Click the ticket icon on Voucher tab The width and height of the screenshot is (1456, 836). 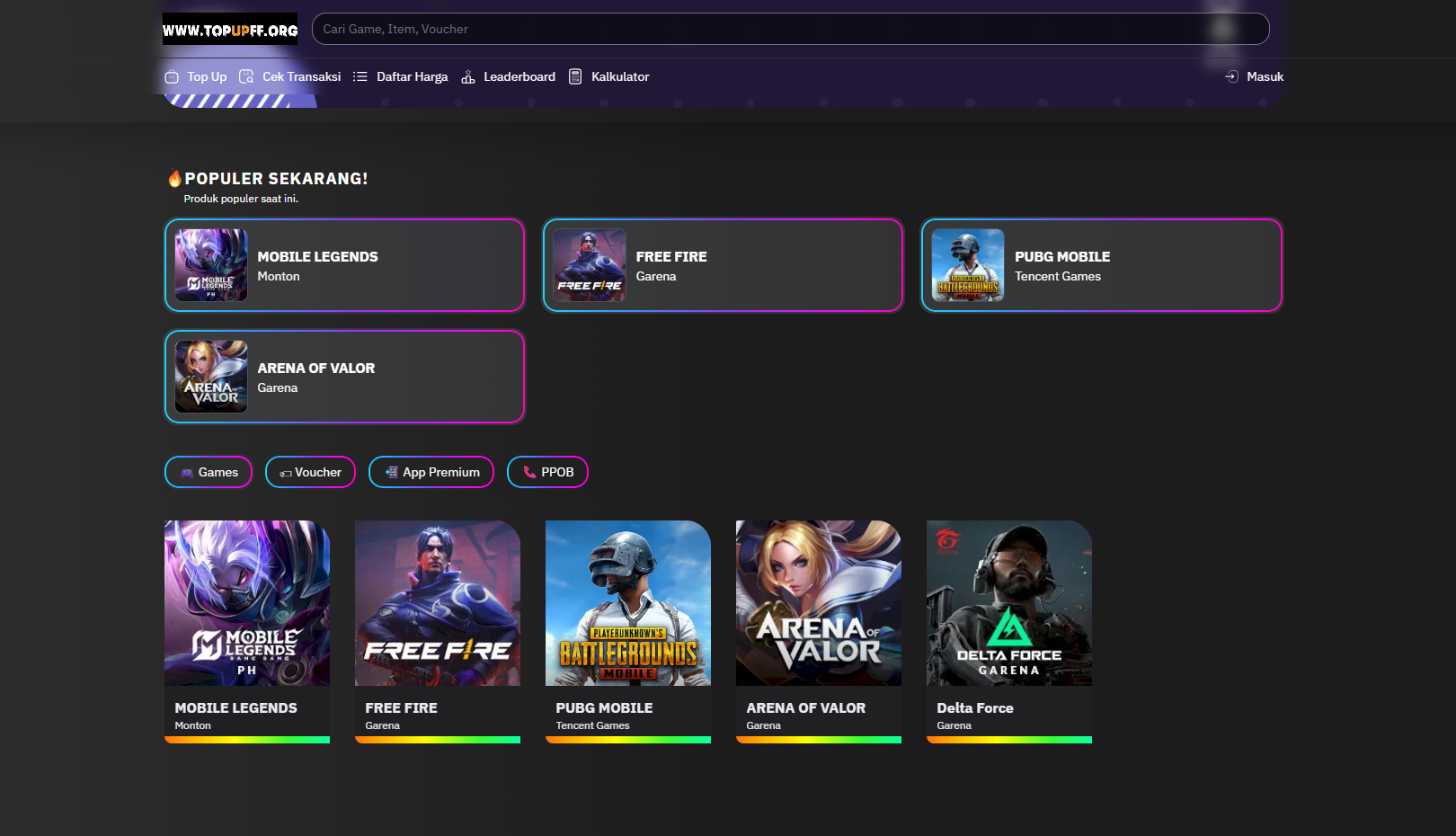[286, 473]
